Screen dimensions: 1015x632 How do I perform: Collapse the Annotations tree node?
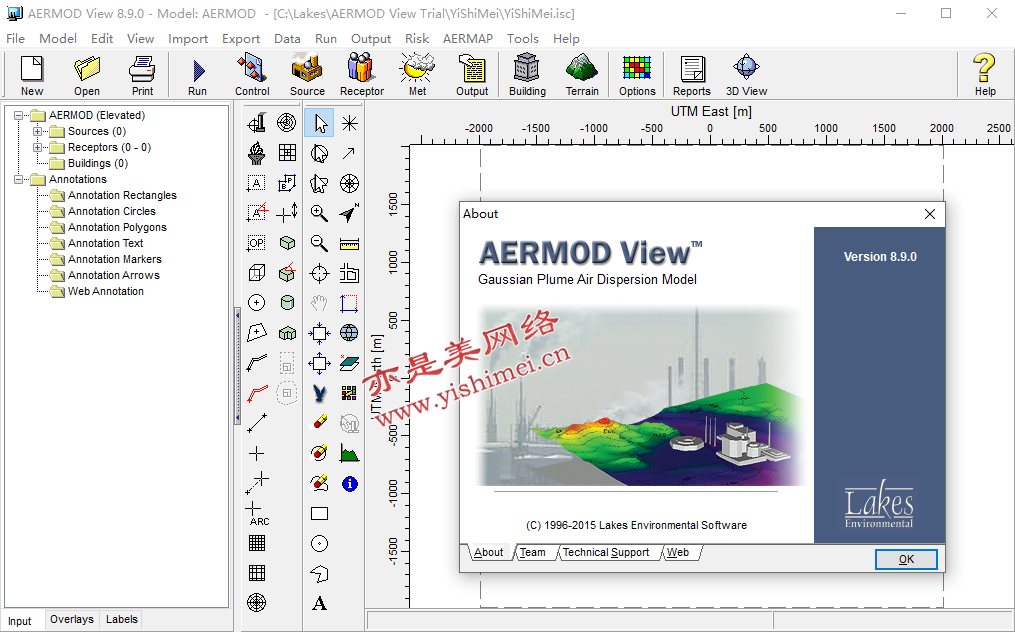(x=18, y=179)
